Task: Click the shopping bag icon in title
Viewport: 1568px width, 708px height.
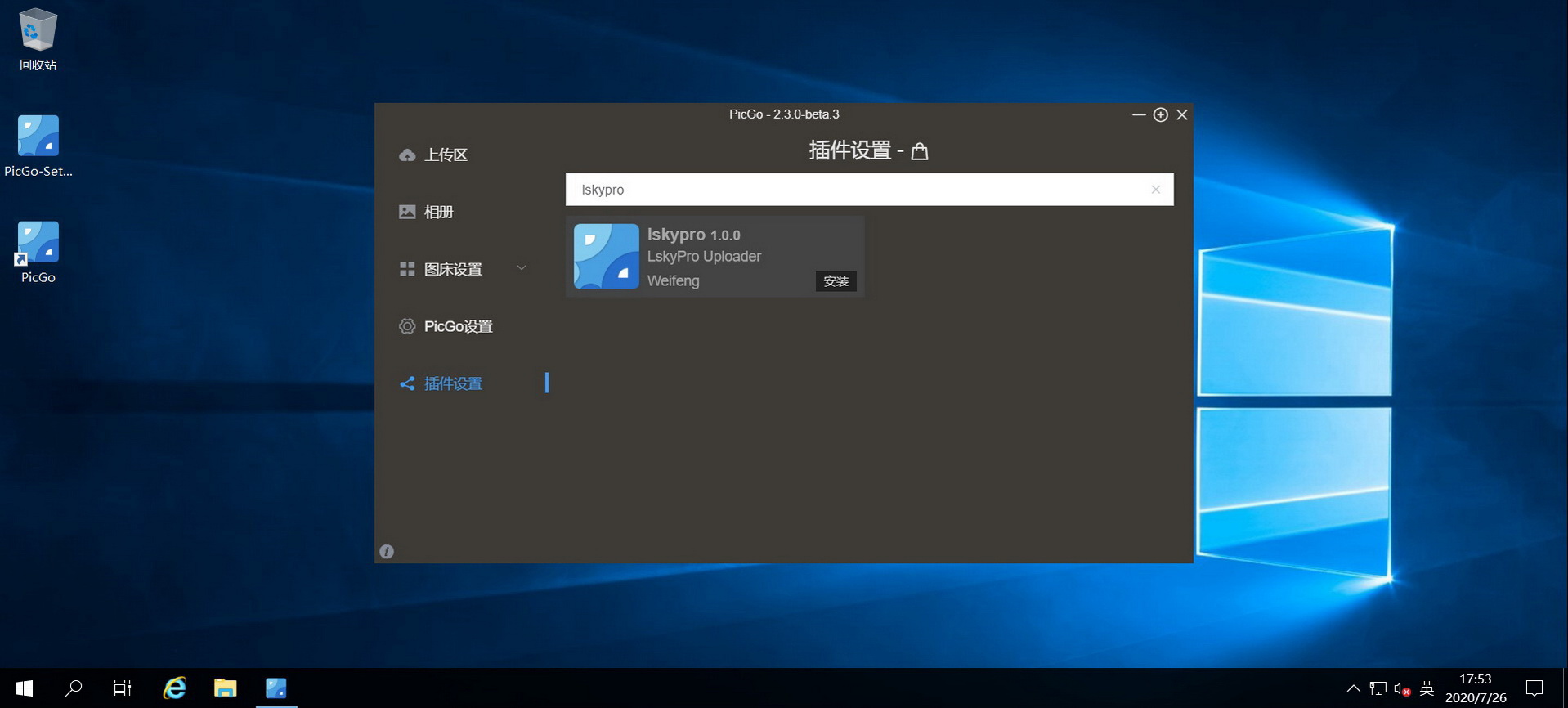Action: [x=920, y=151]
